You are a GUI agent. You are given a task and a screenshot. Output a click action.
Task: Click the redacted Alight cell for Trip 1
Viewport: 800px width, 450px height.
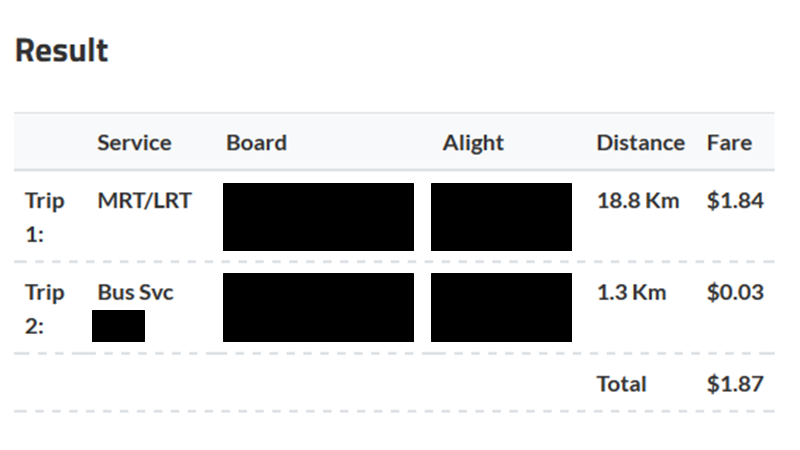coord(501,217)
